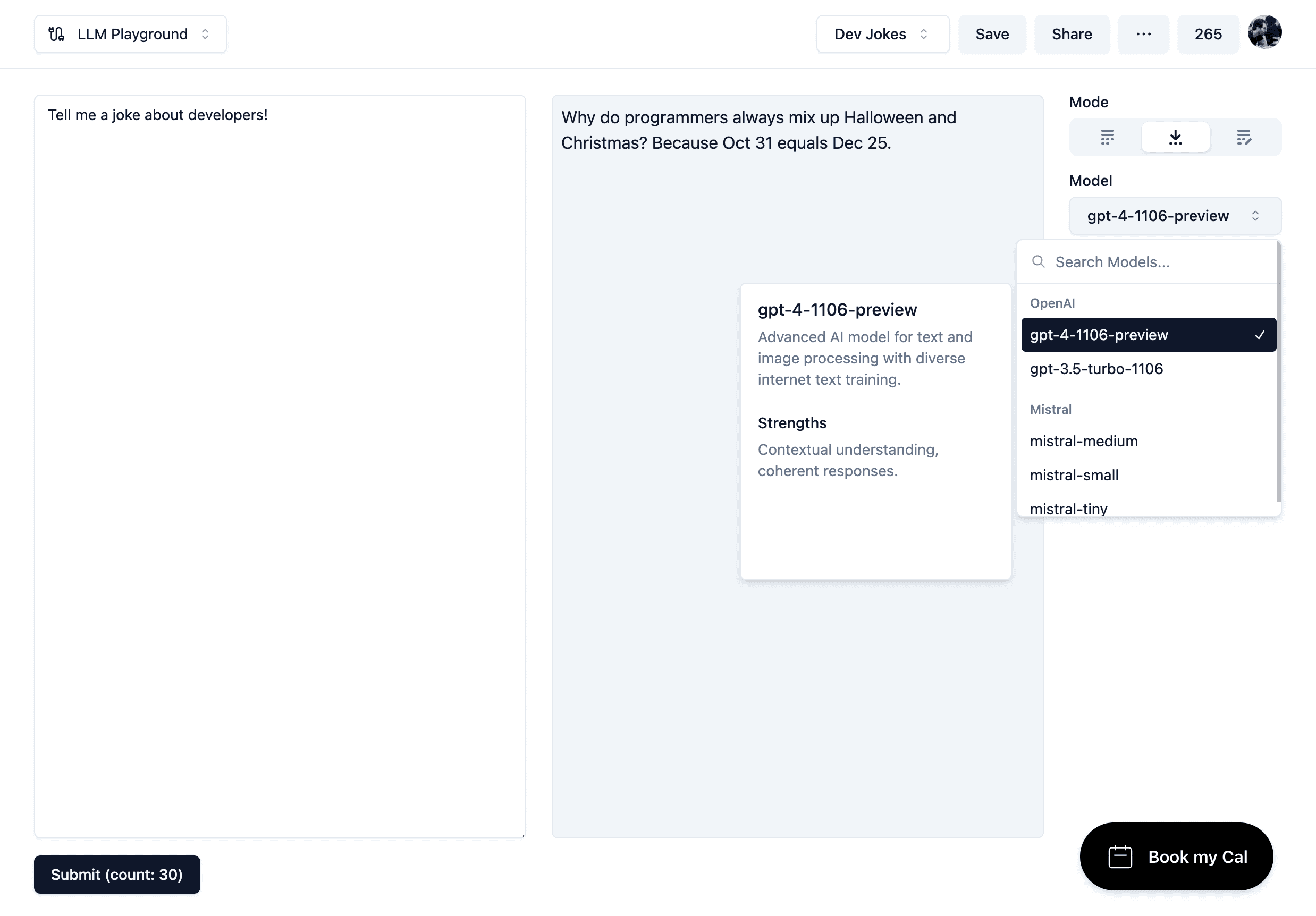Click checkmark on gpt-4-1106-preview item
1316x916 pixels.
(1259, 335)
